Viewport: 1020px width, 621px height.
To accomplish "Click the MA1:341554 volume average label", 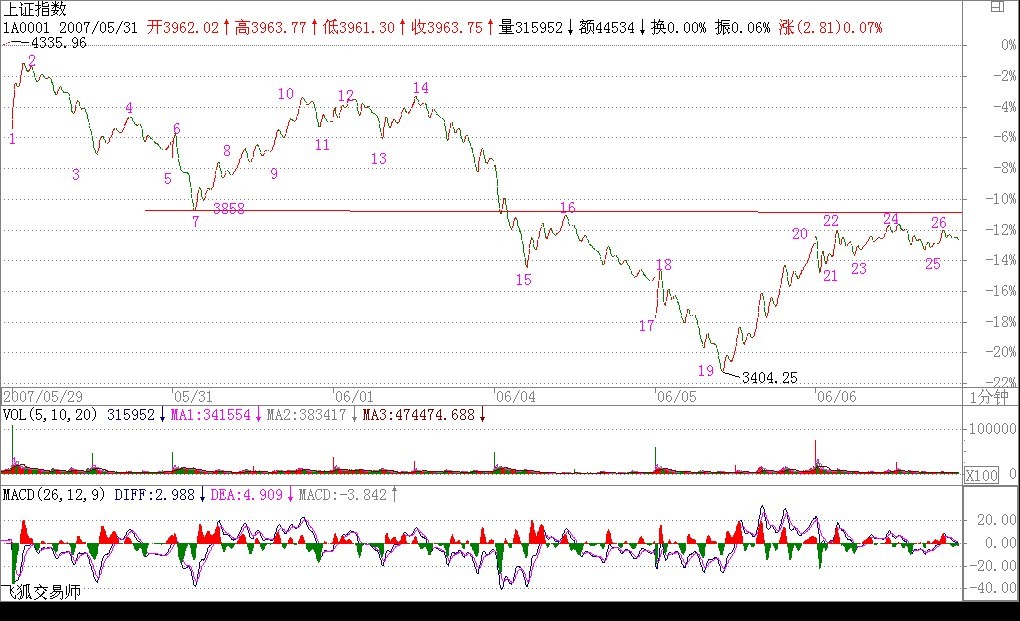I will (x=212, y=414).
